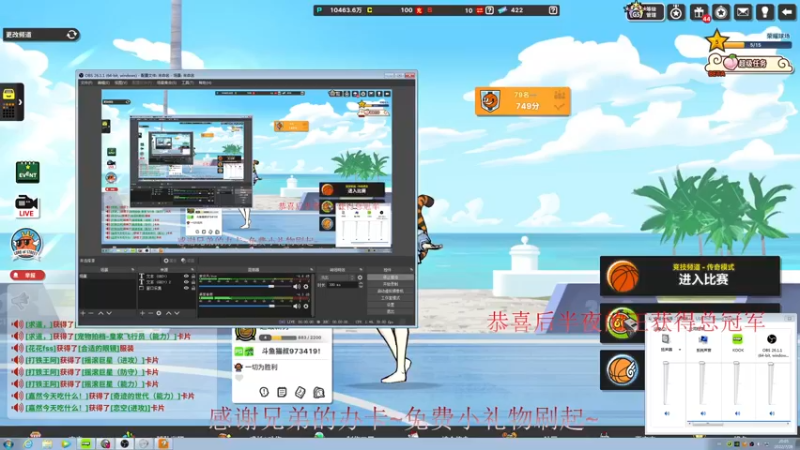800x450 pixels.
Task: Click the red report button under the mascot
Action: pyautogui.click(x=28, y=275)
